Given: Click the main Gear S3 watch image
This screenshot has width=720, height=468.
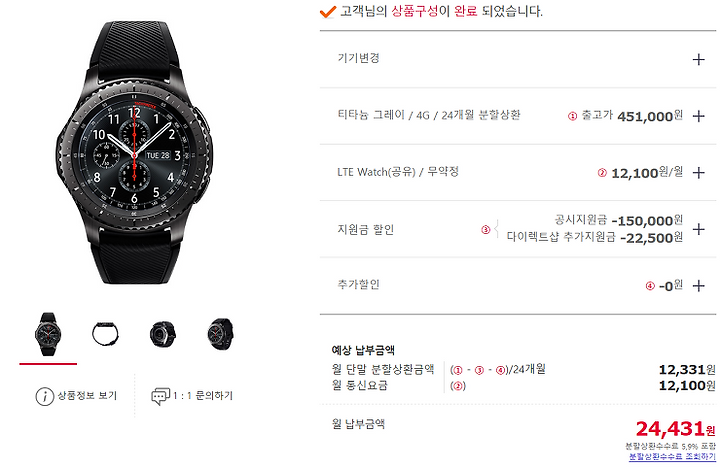Looking at the screenshot, I should pos(134,152).
